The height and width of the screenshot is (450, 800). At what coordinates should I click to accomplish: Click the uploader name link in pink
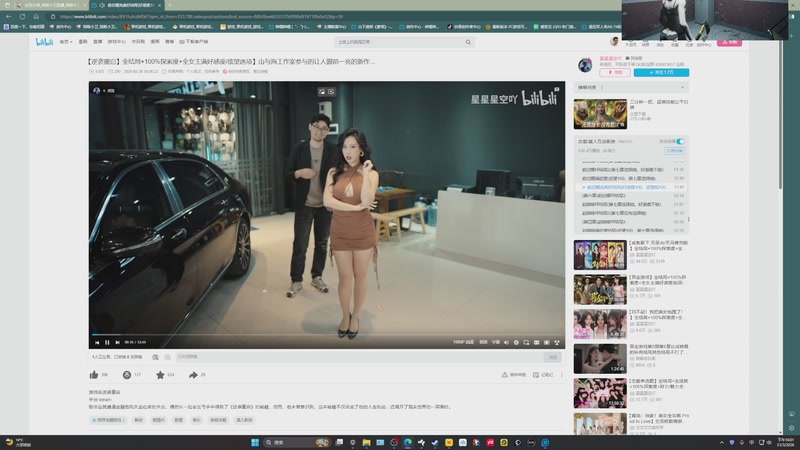coord(610,59)
